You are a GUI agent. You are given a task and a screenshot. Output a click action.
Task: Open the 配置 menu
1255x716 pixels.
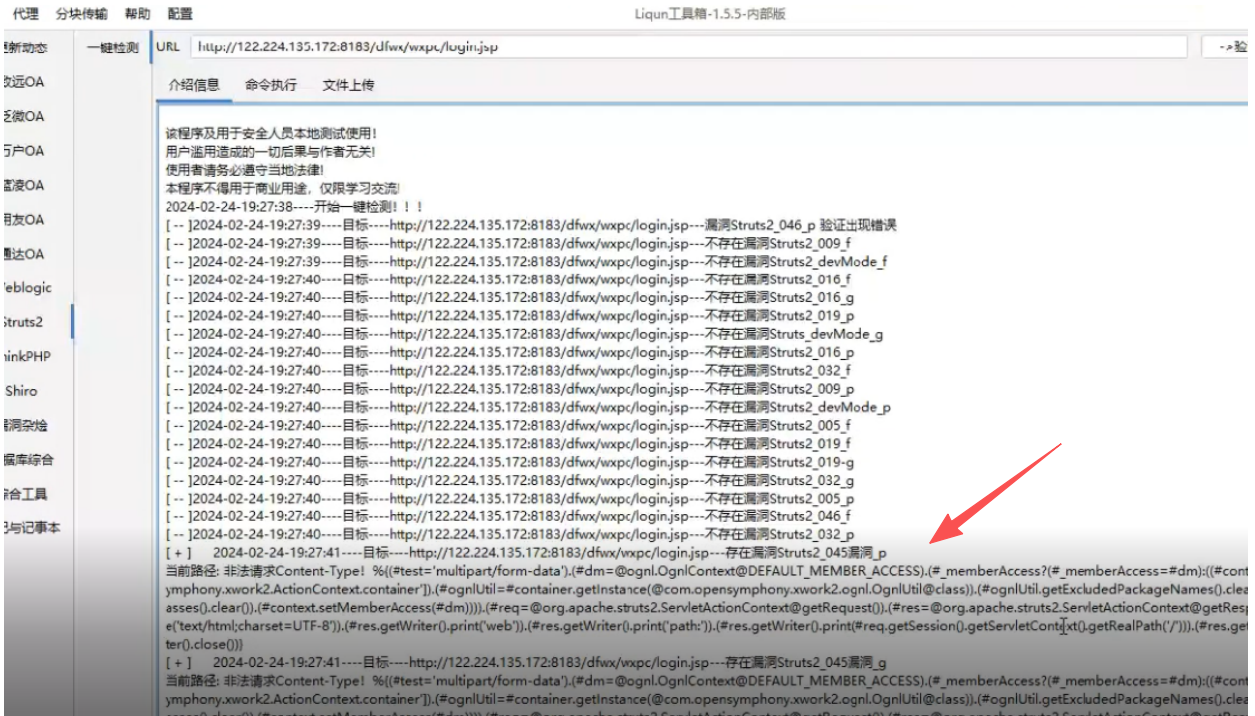(180, 14)
